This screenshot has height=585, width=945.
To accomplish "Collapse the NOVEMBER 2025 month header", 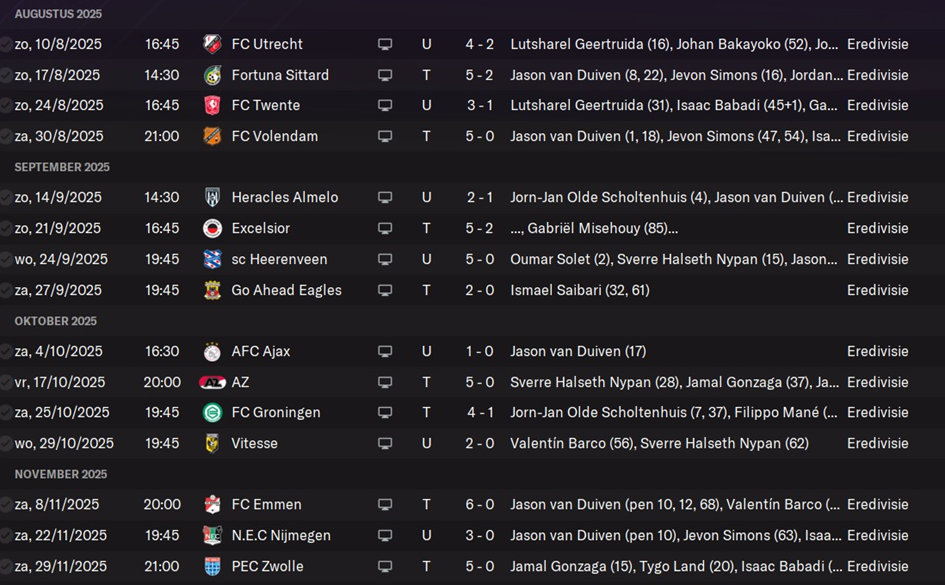I will [x=61, y=474].
